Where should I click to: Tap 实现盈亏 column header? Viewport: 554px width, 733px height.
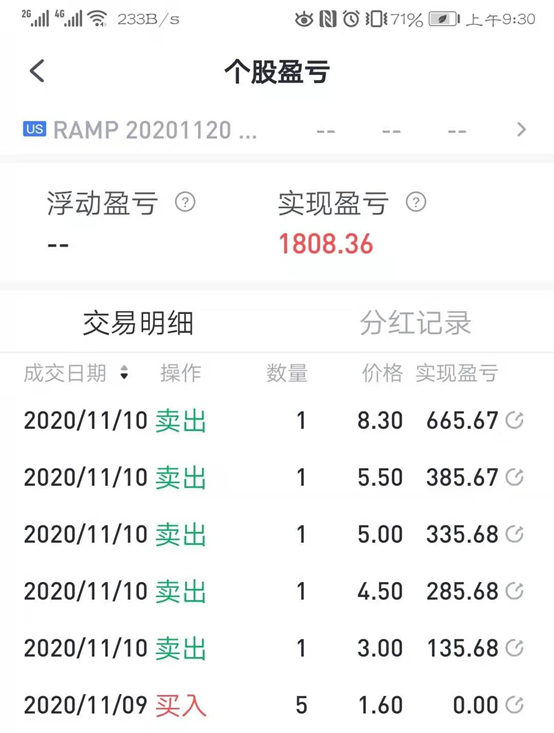click(457, 373)
